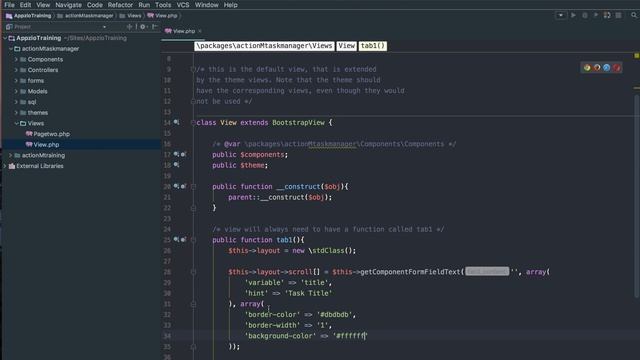640x360 pixels.
Task: Click gutter override icon beside __construct line 20
Action: 184,186
